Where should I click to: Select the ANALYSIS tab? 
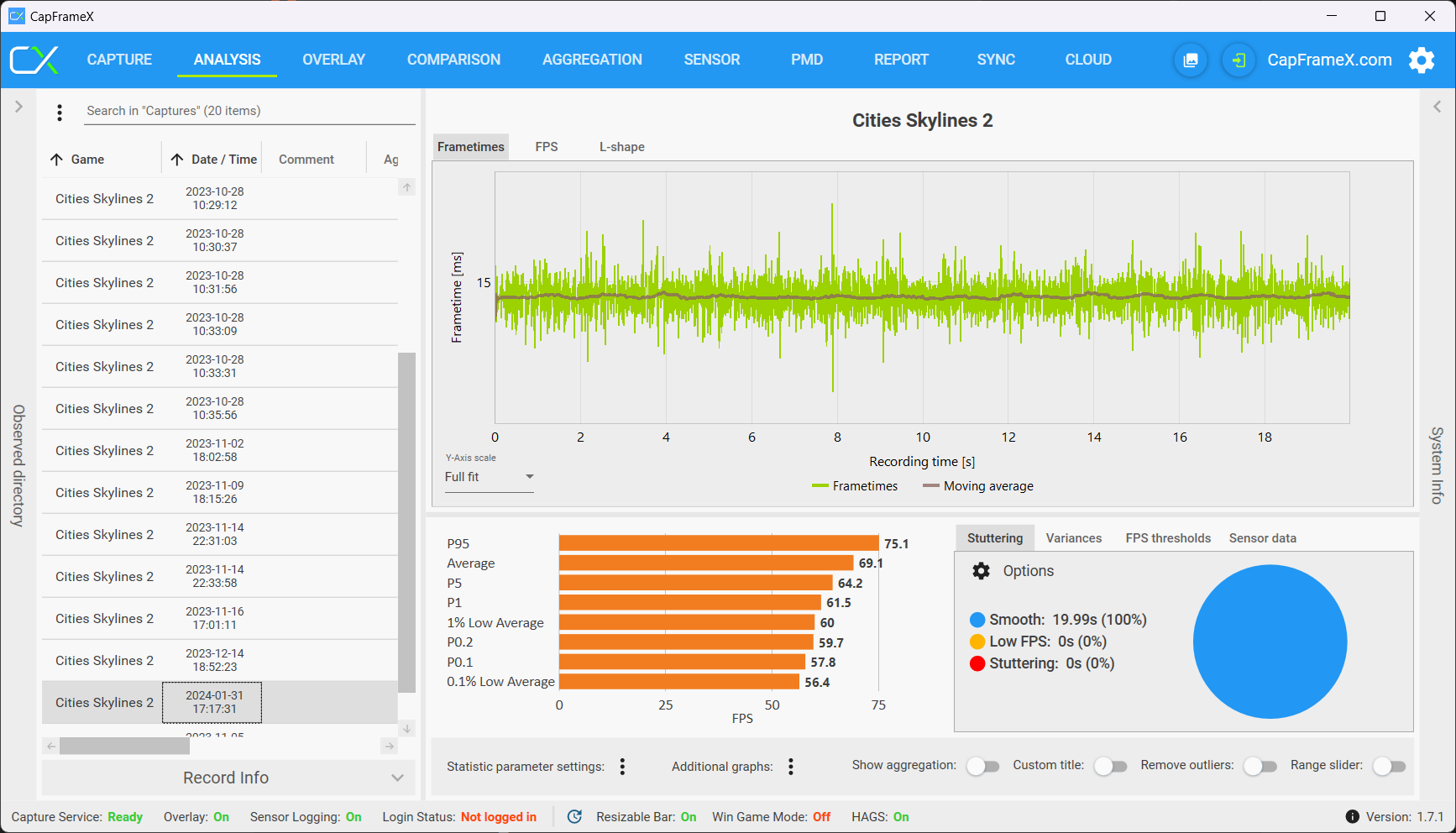click(227, 60)
